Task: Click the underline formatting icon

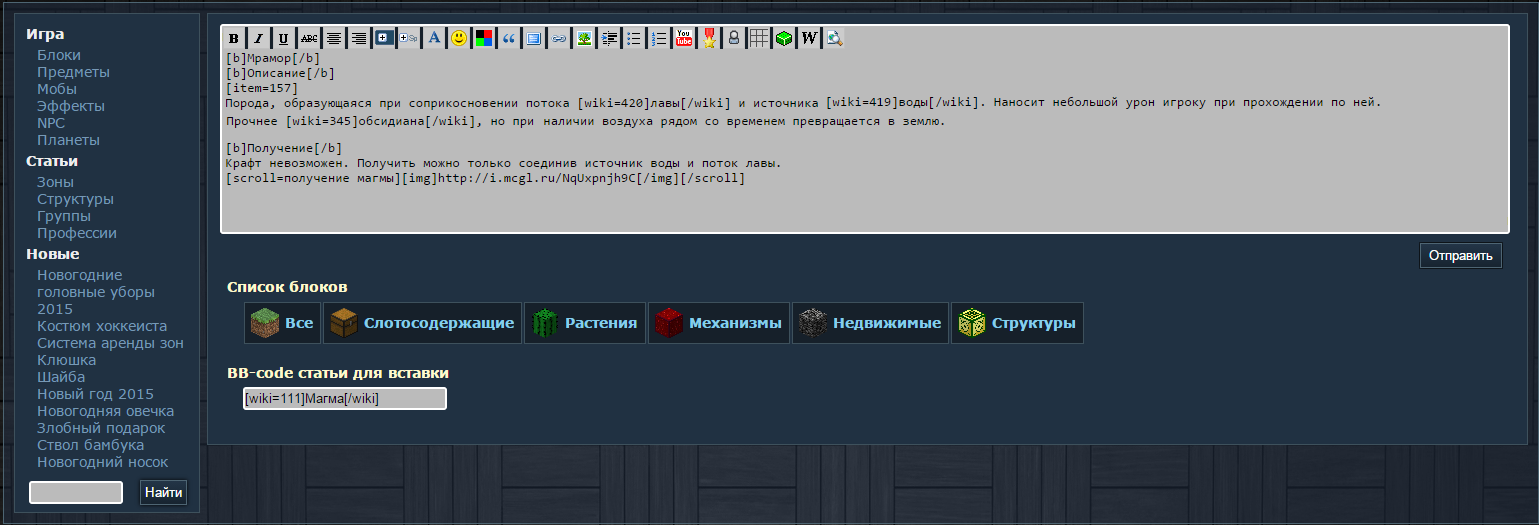Action: coord(284,38)
